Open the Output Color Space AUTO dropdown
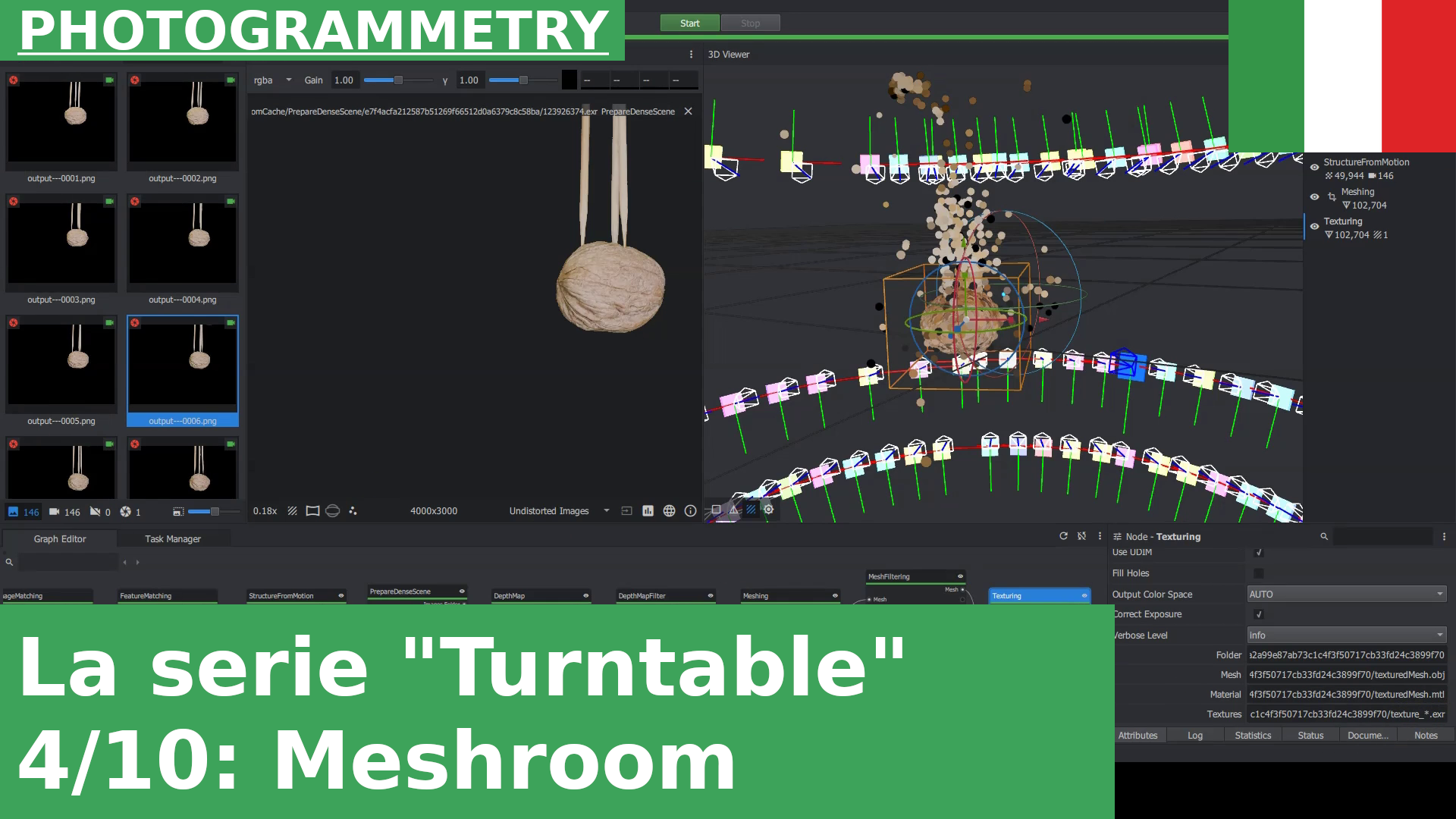The image size is (1456, 819). [x=1347, y=595]
